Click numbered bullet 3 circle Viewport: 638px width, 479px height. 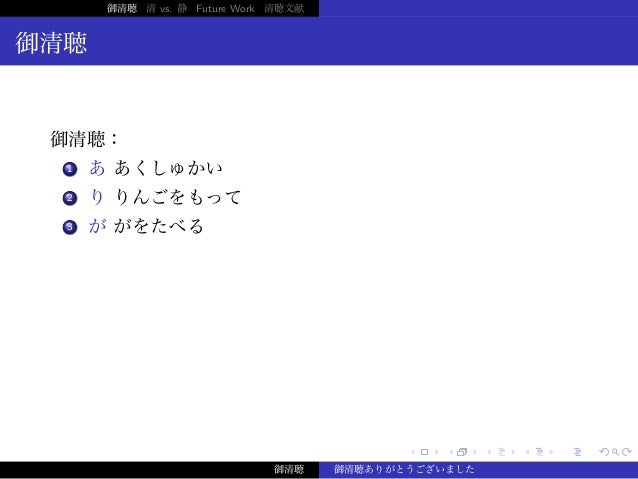tap(70, 227)
